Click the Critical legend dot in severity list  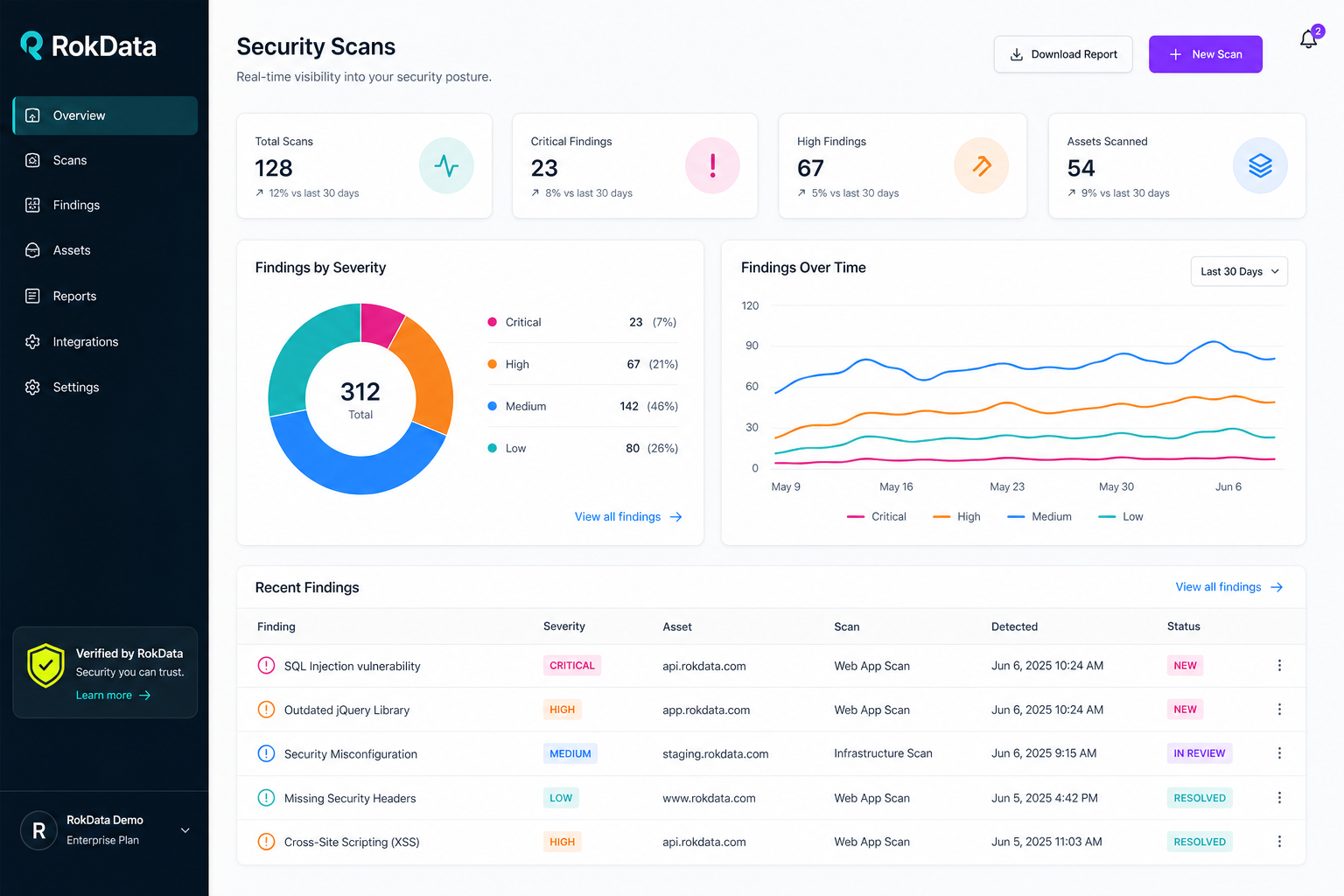[492, 322]
